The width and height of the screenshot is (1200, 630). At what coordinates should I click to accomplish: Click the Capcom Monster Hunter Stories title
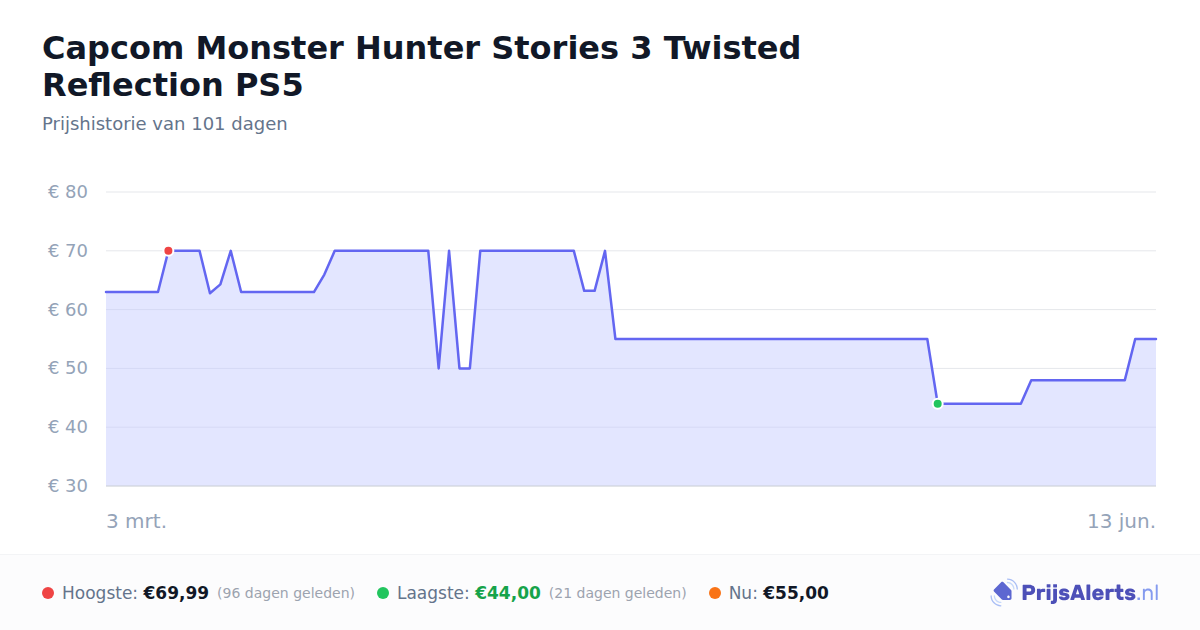[x=422, y=66]
